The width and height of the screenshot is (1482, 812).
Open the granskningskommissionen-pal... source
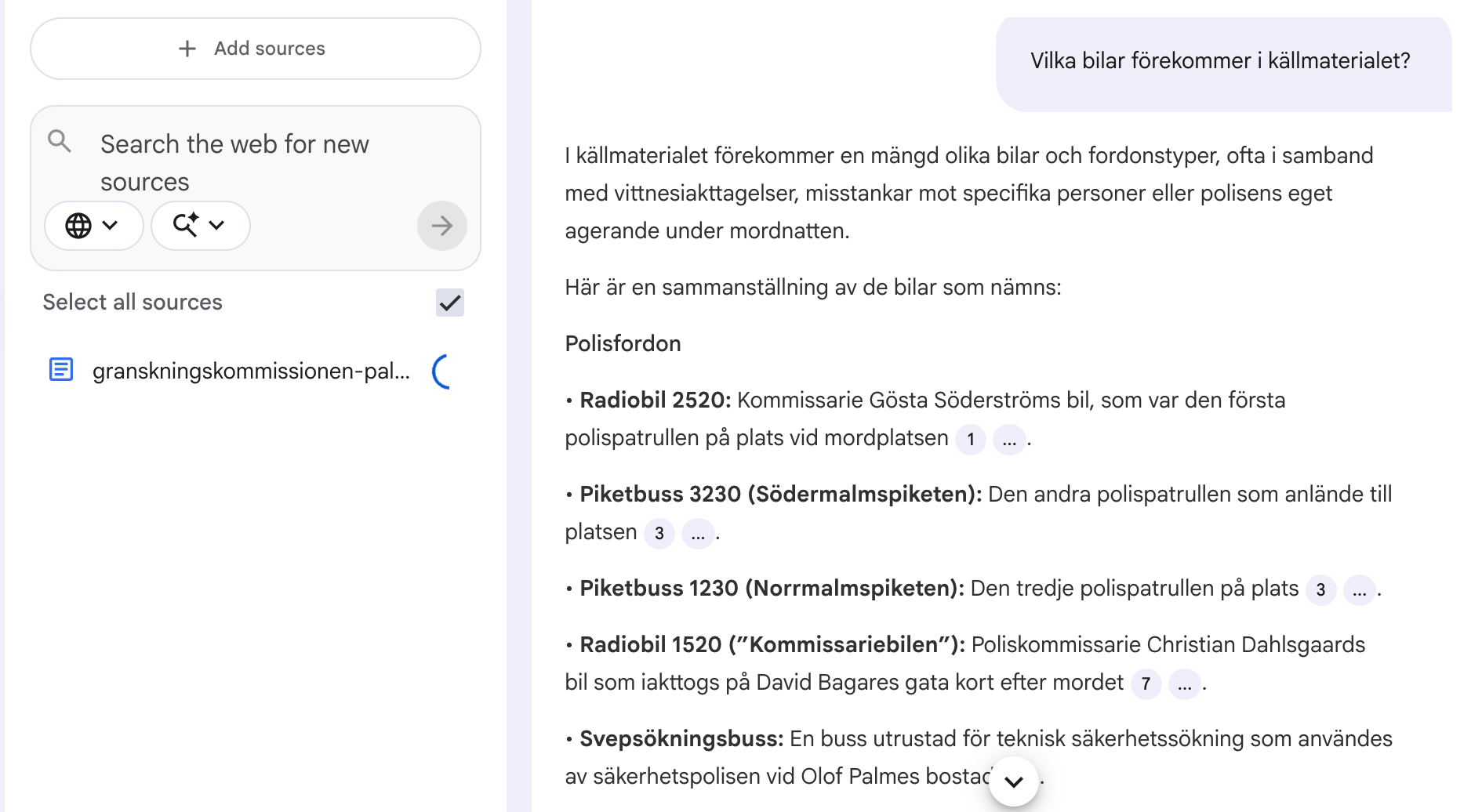[x=251, y=371]
